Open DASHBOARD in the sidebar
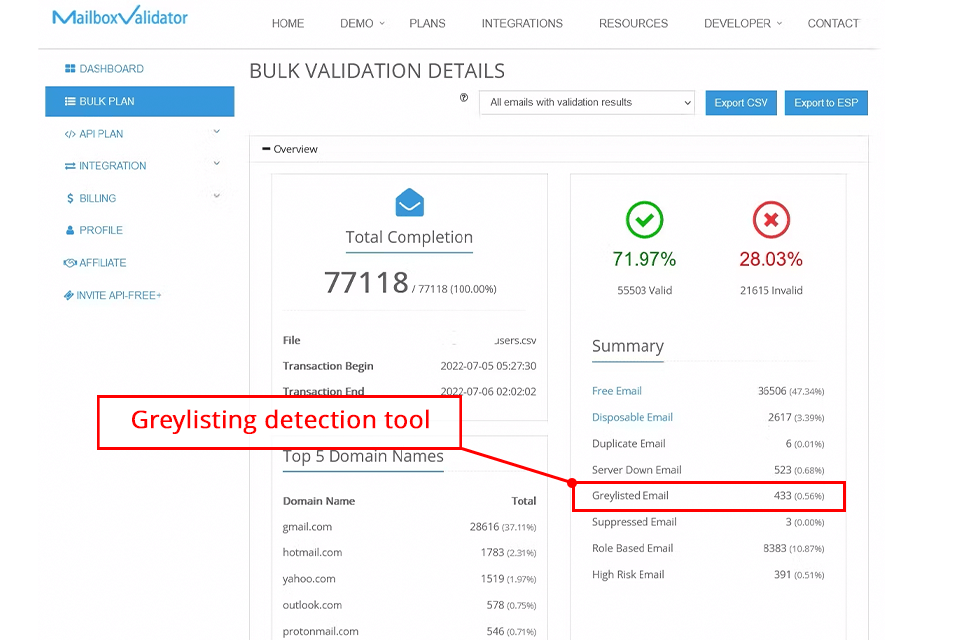Screen dimensions: 960x640 click(111, 69)
